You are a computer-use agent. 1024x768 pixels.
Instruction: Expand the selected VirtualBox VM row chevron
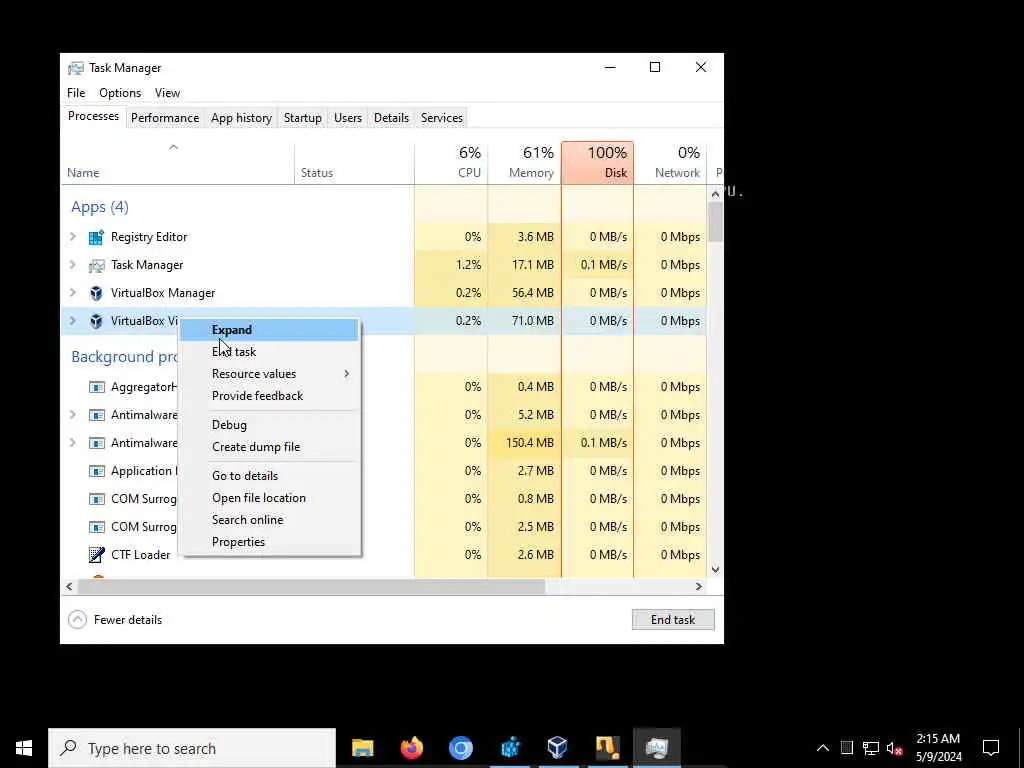73,321
